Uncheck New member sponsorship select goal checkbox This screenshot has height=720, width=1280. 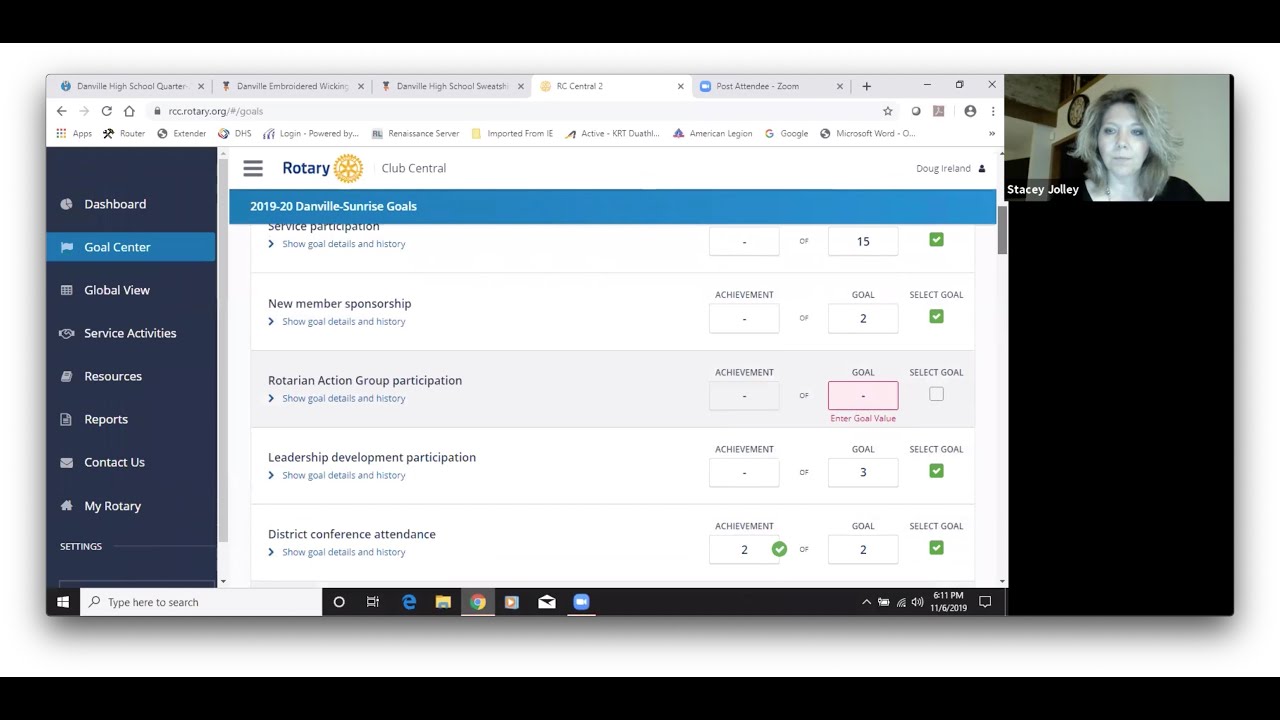click(x=936, y=317)
